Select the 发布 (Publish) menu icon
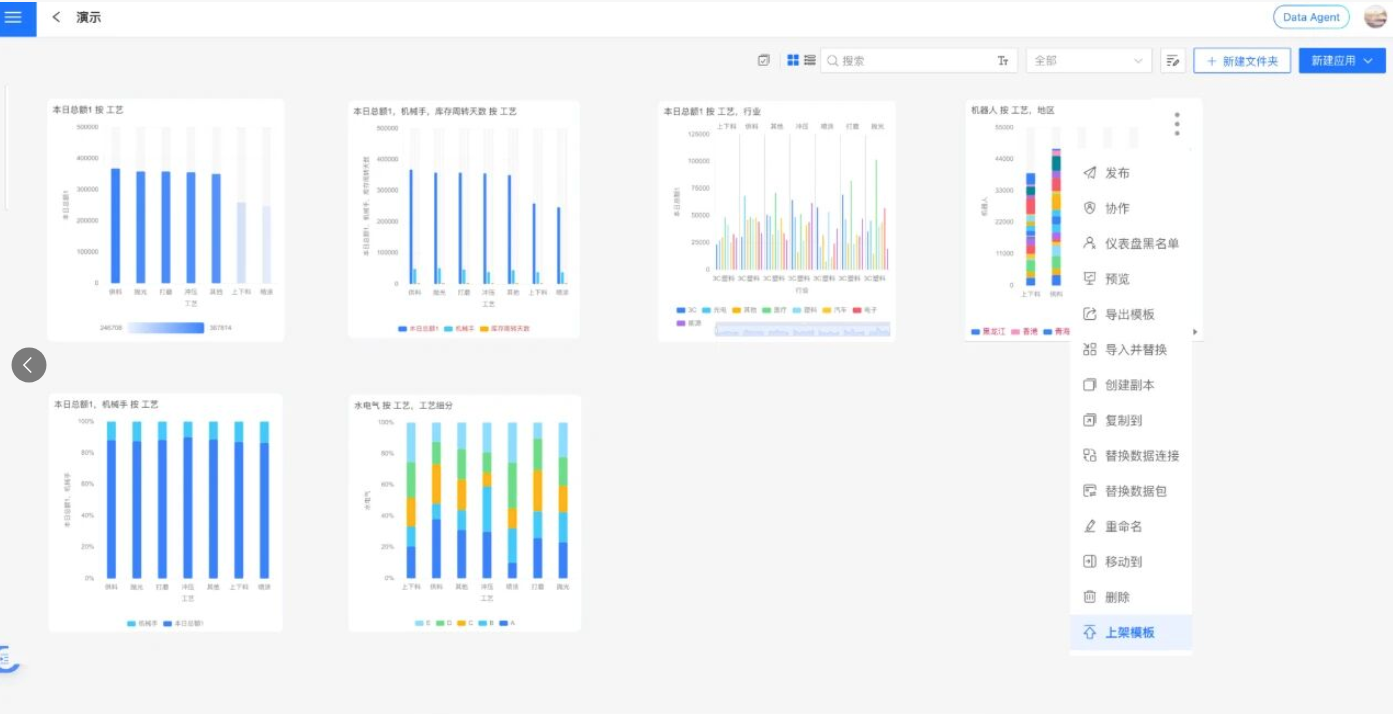Viewport: 1393px width, 714px height. (1089, 172)
